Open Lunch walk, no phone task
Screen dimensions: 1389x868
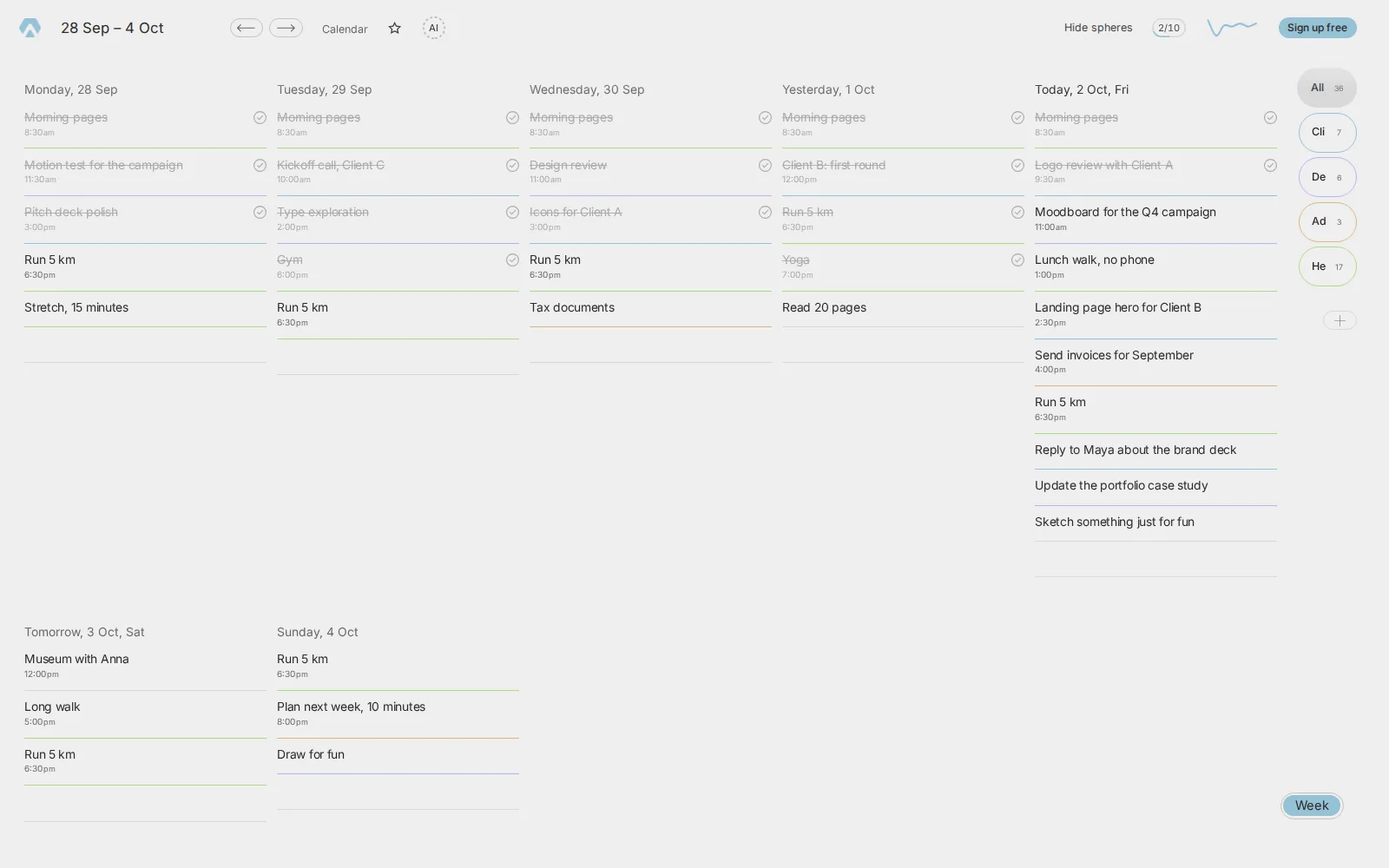1155,267
